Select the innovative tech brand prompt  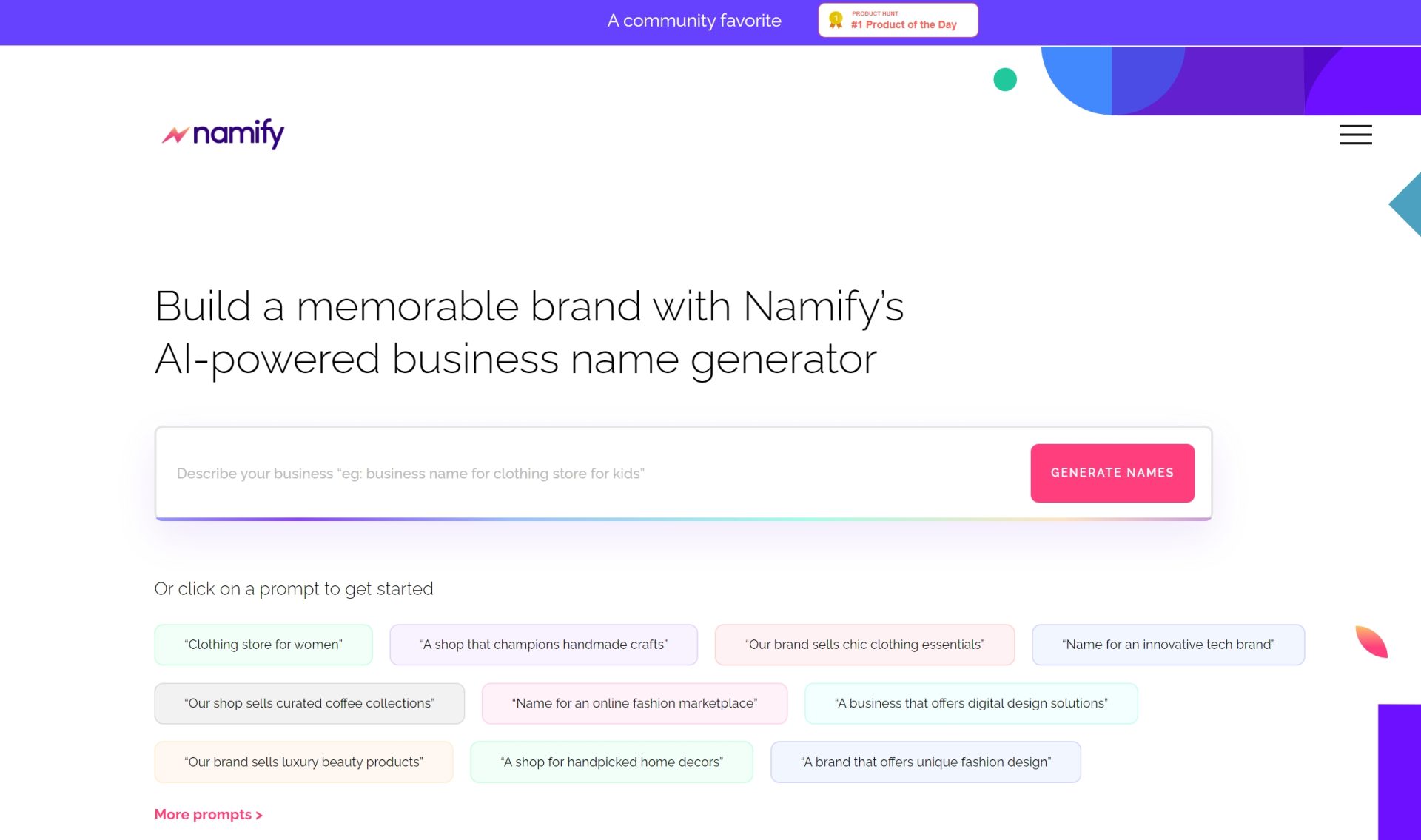[1168, 645]
